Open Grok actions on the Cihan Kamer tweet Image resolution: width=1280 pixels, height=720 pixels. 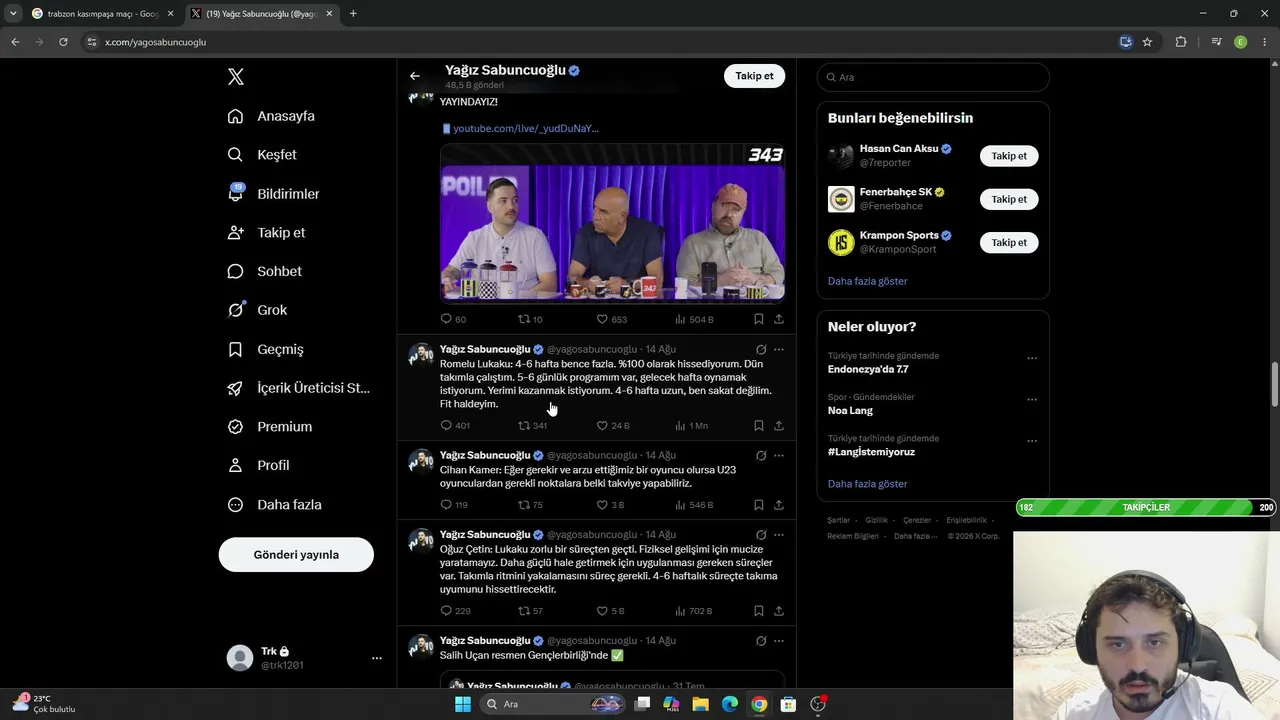click(761, 456)
